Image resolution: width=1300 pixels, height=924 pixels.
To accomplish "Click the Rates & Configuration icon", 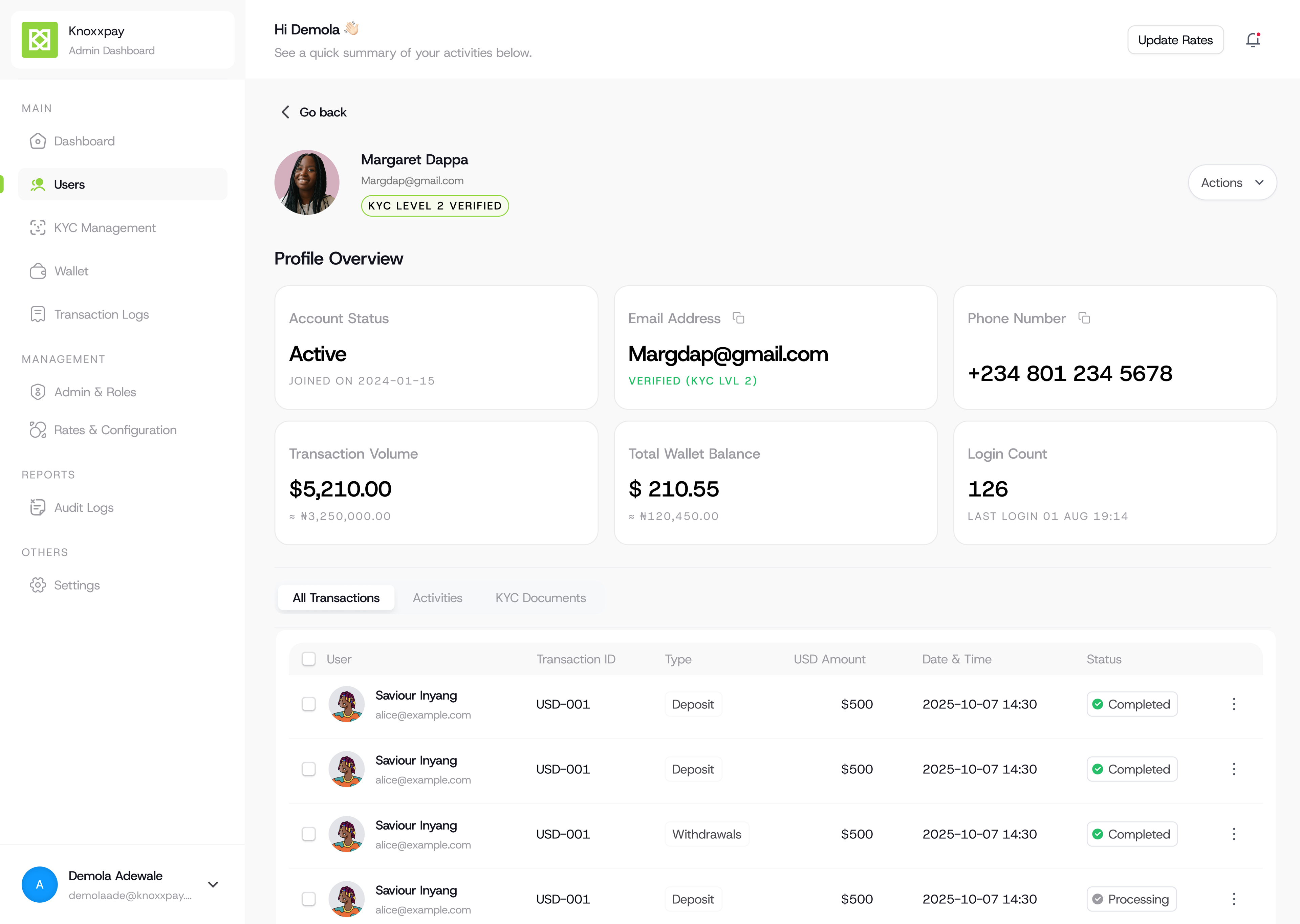I will click(x=38, y=430).
